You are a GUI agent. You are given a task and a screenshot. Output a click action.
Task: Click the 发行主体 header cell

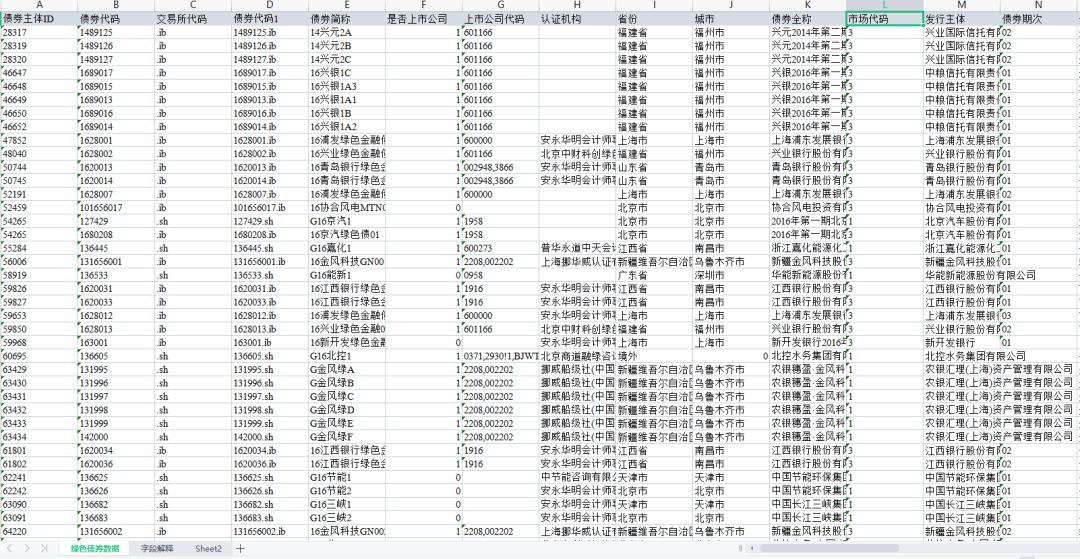coord(962,19)
